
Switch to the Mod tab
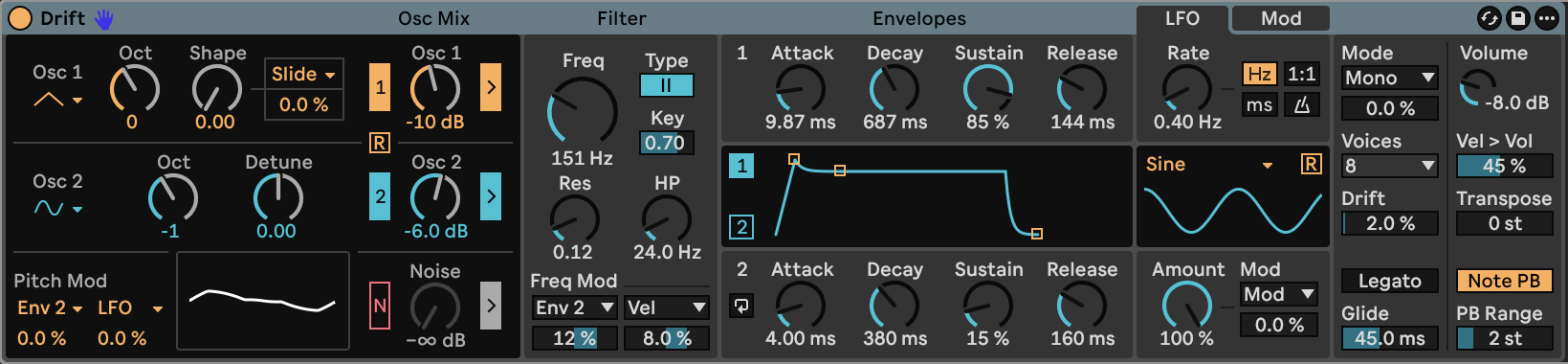tap(1281, 18)
